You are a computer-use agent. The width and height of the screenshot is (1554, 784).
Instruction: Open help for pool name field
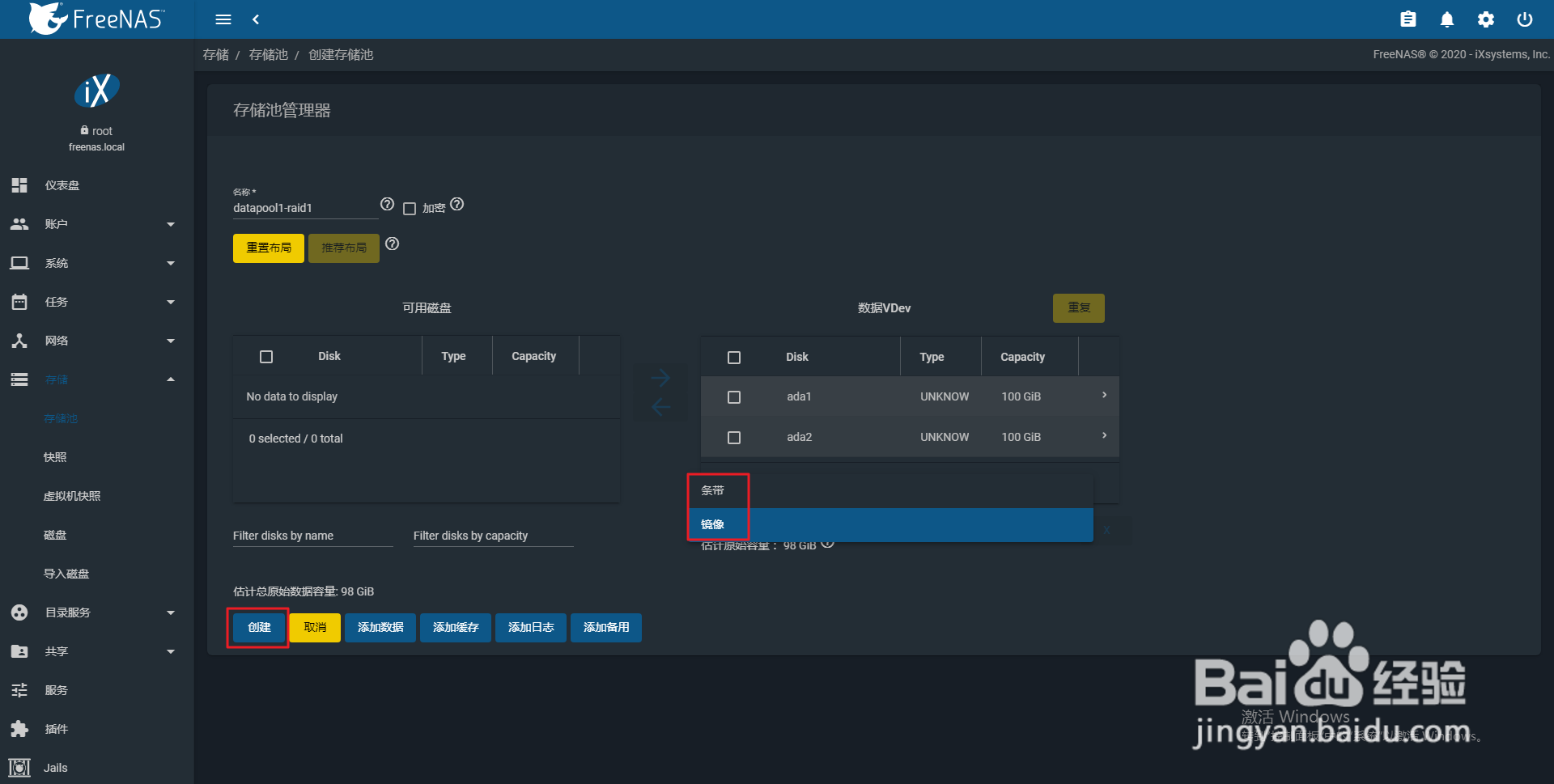pyautogui.click(x=387, y=204)
